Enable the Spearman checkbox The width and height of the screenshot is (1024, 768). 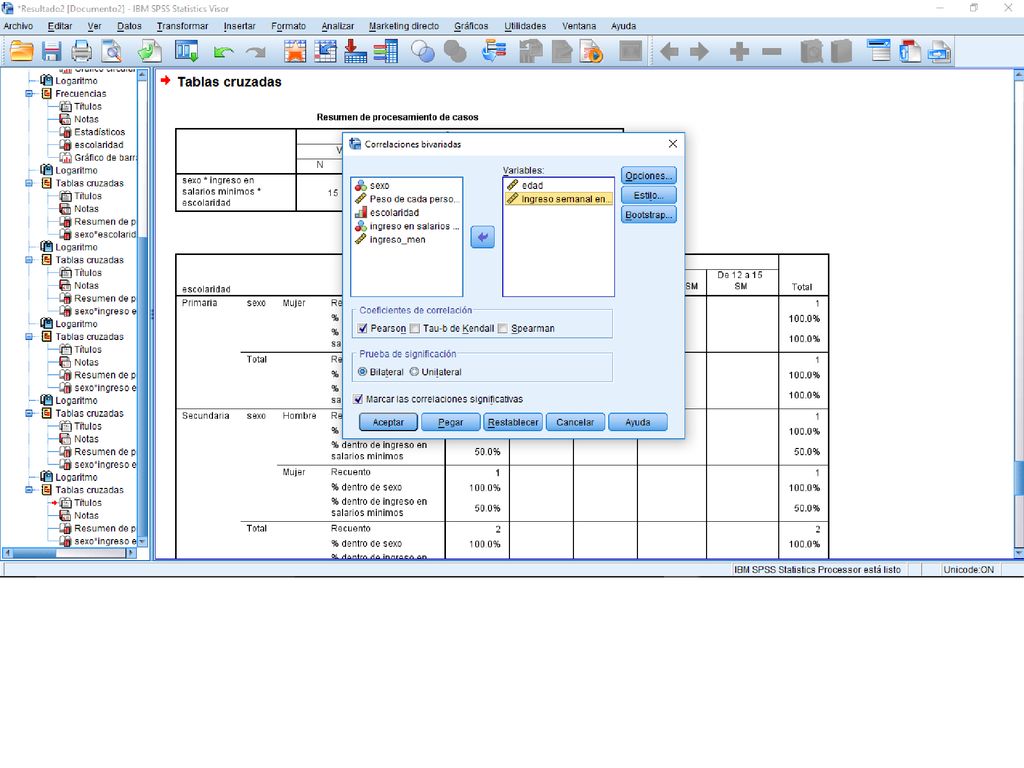502,328
